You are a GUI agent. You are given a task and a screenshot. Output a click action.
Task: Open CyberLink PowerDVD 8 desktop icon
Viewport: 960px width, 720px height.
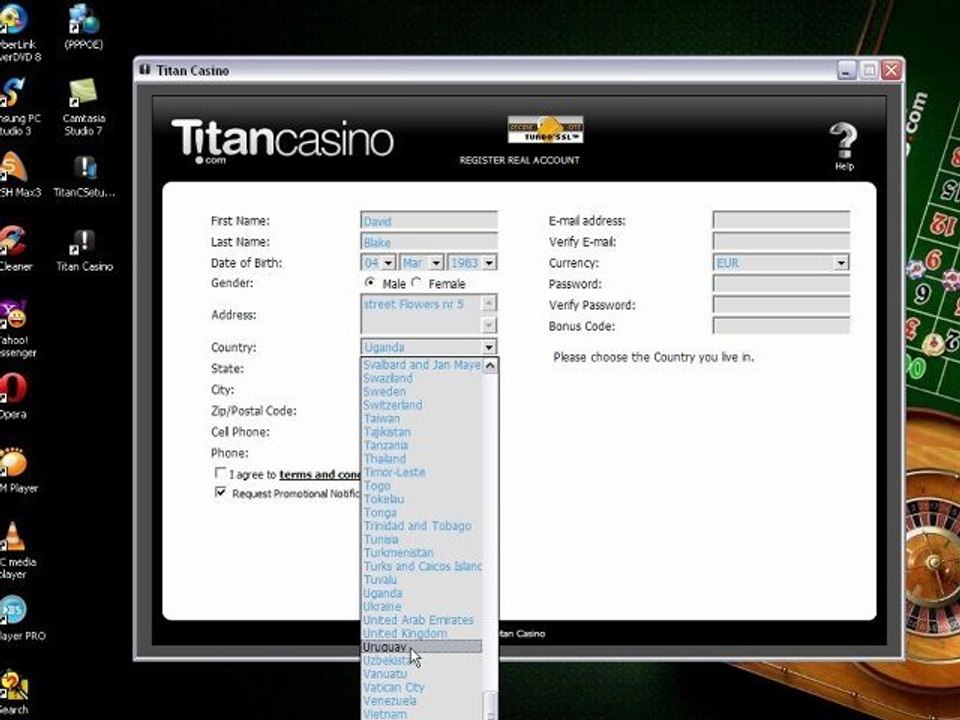click(20, 34)
